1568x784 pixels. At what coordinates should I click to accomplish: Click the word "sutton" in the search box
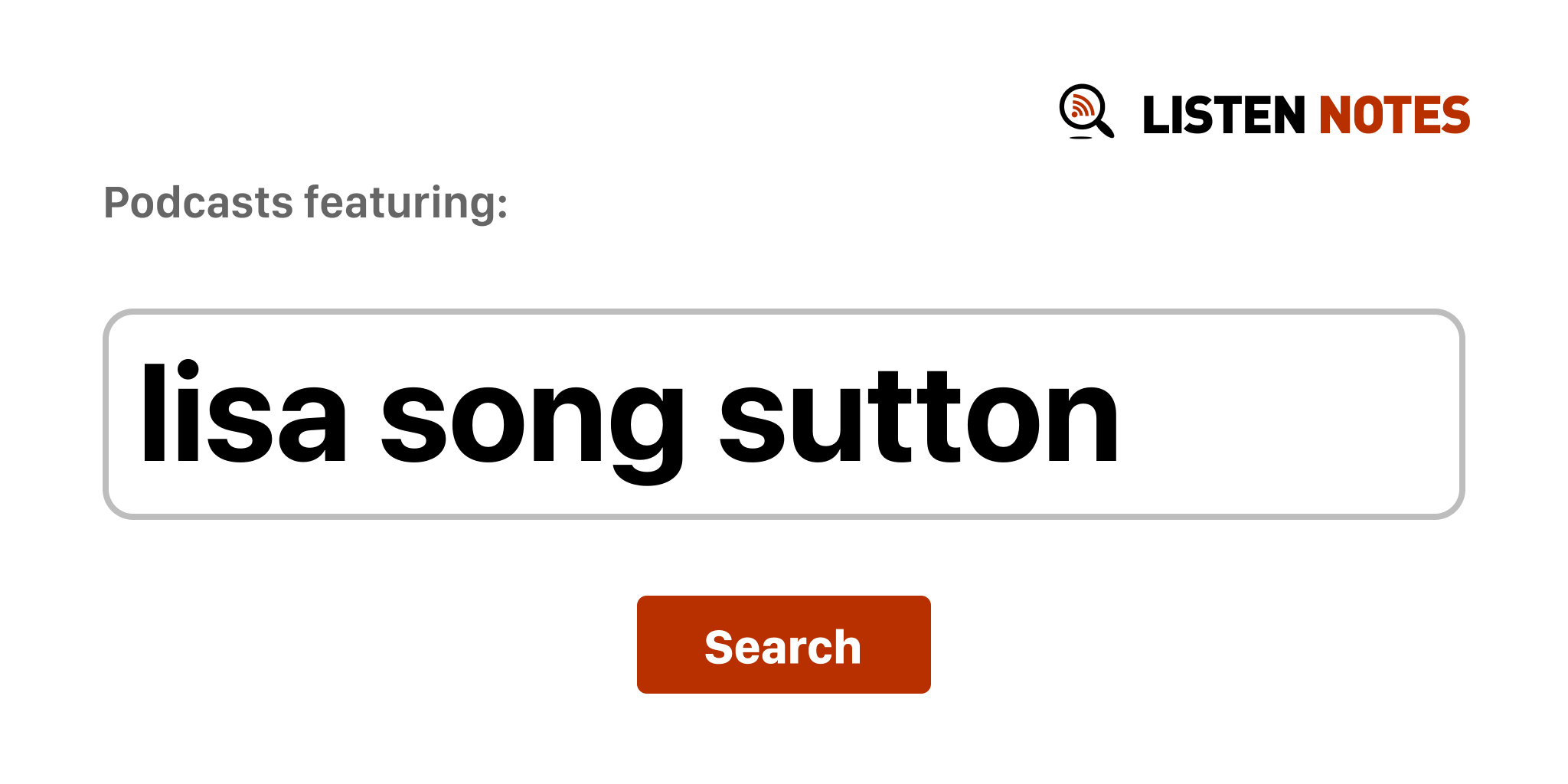point(919,414)
